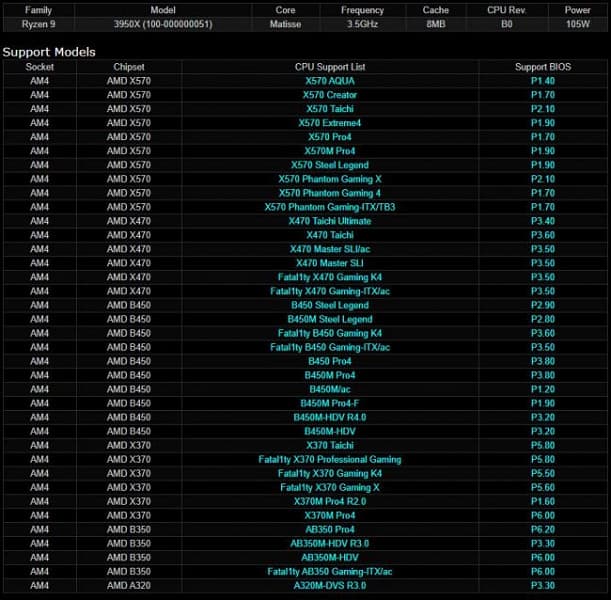Click BIOS P1.20 for B450M/ac
611x600 pixels.
coord(543,389)
